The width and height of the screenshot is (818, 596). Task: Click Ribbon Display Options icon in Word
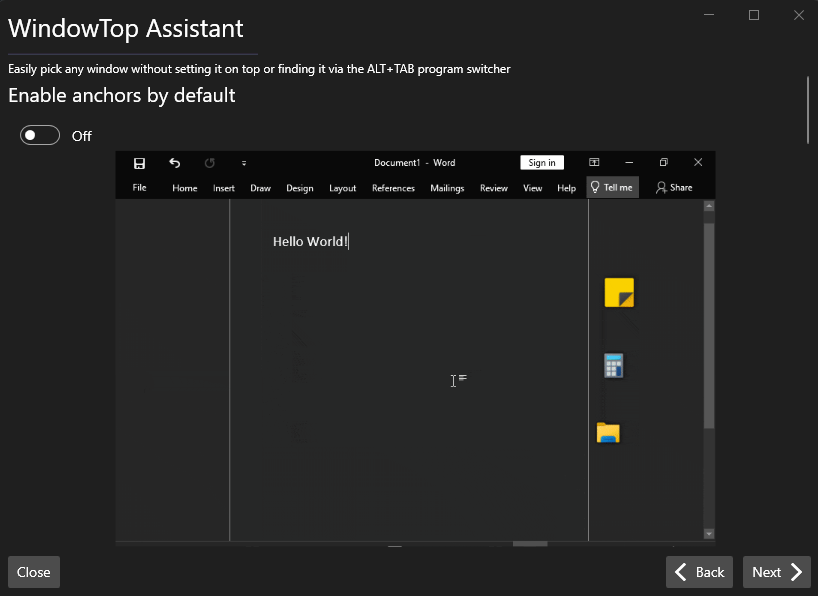[594, 162]
